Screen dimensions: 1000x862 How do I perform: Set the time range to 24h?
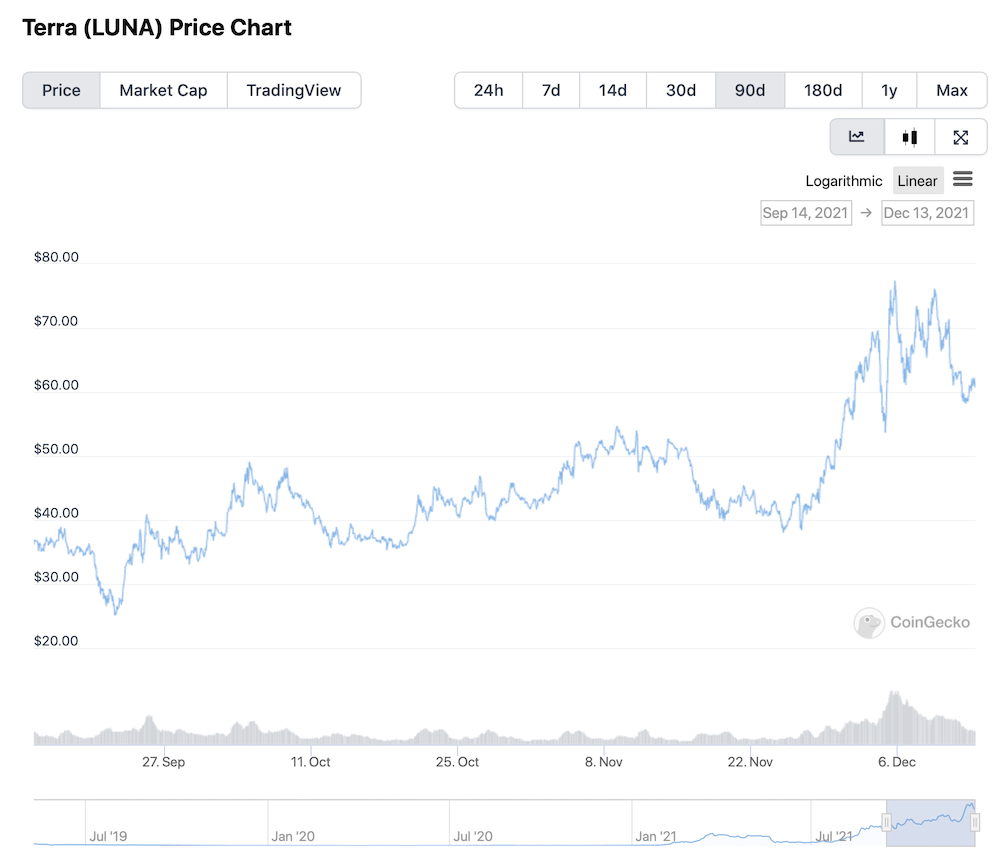click(x=489, y=91)
